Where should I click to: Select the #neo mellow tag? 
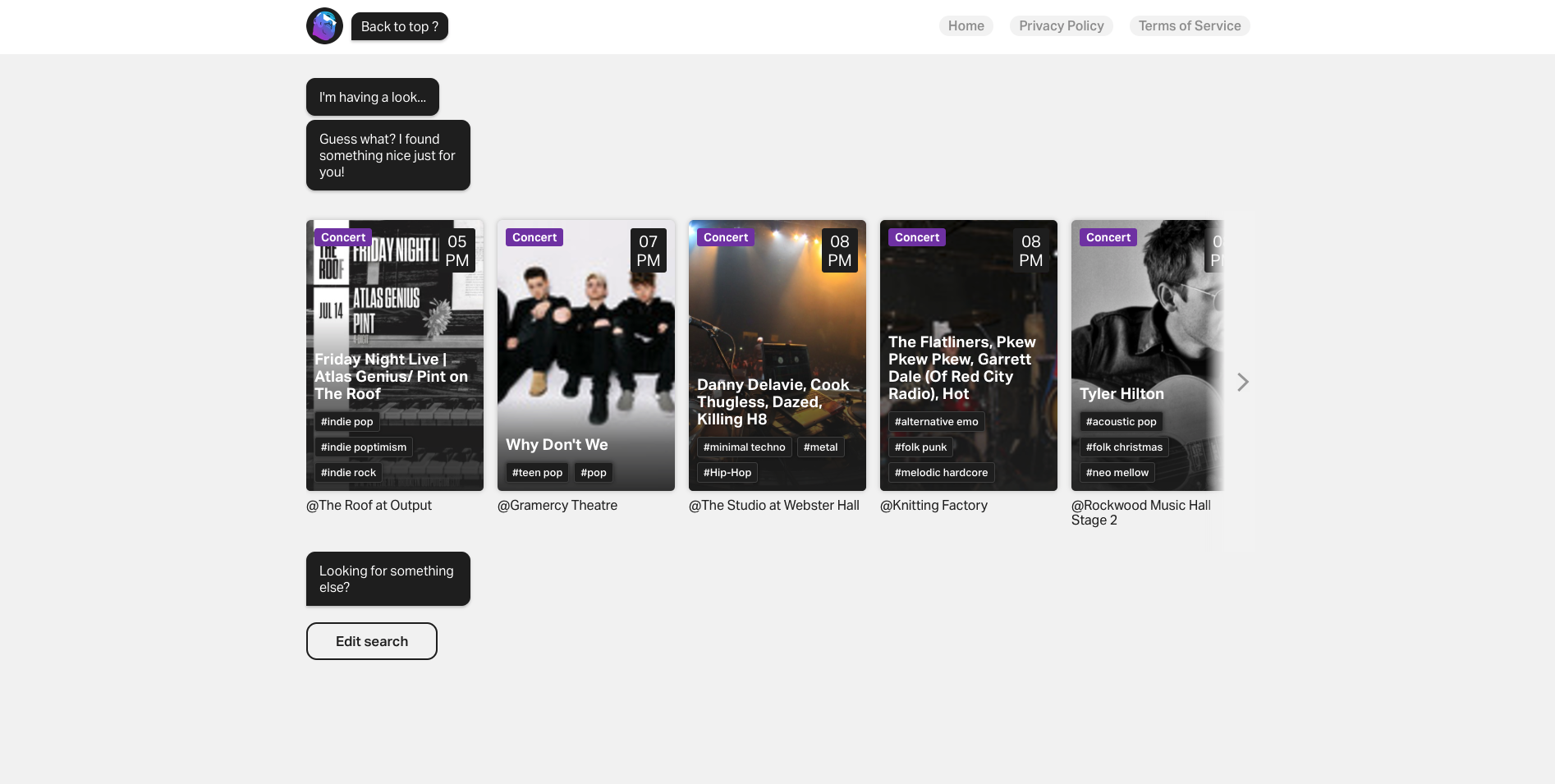coord(1117,473)
